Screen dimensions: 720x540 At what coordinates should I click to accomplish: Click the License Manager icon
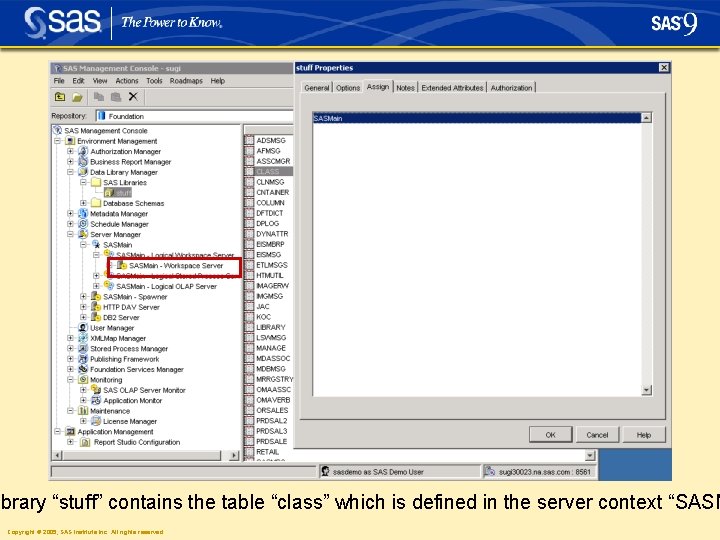point(96,421)
